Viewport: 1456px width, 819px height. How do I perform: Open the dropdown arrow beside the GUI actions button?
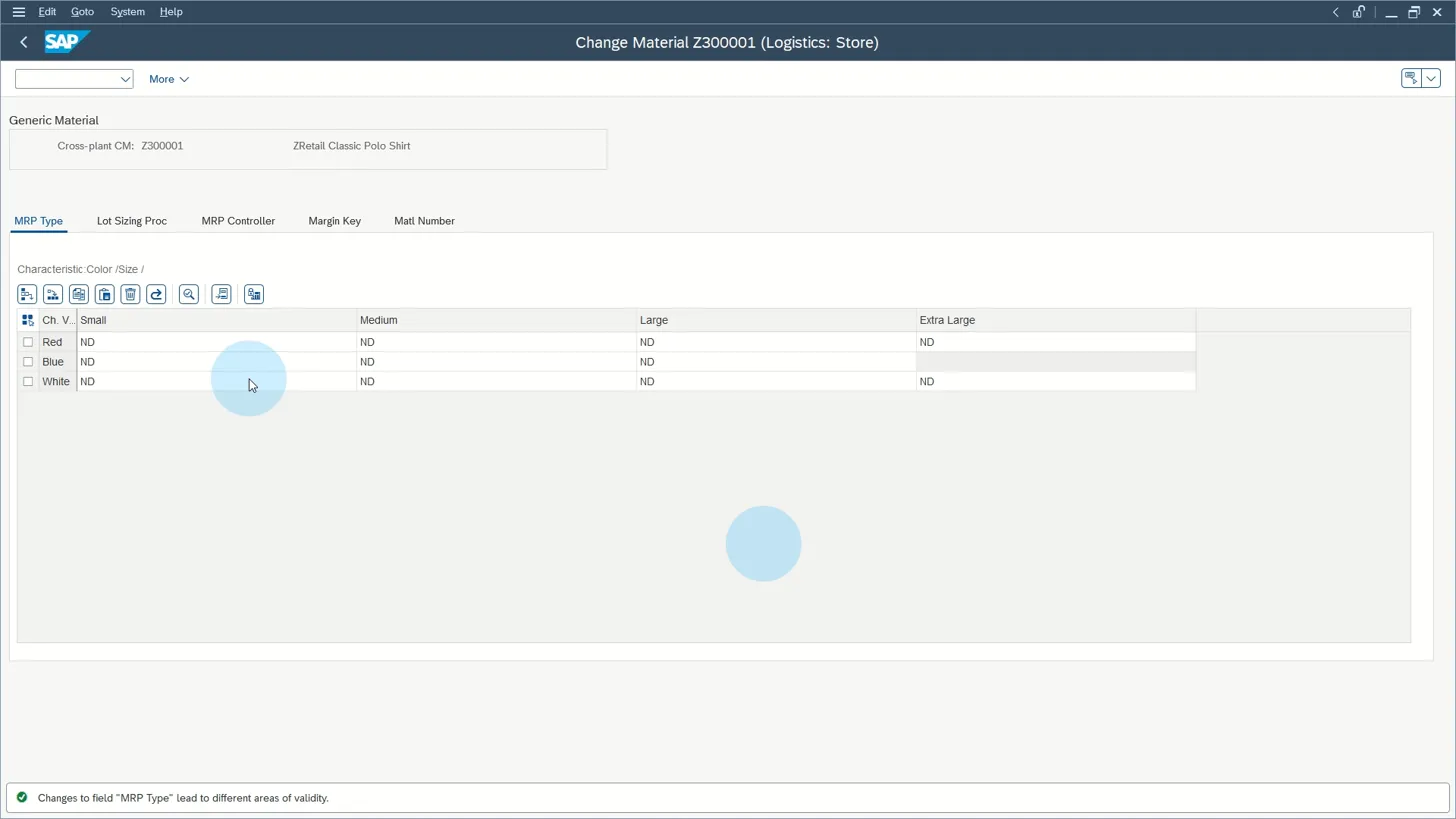pos(1431,78)
